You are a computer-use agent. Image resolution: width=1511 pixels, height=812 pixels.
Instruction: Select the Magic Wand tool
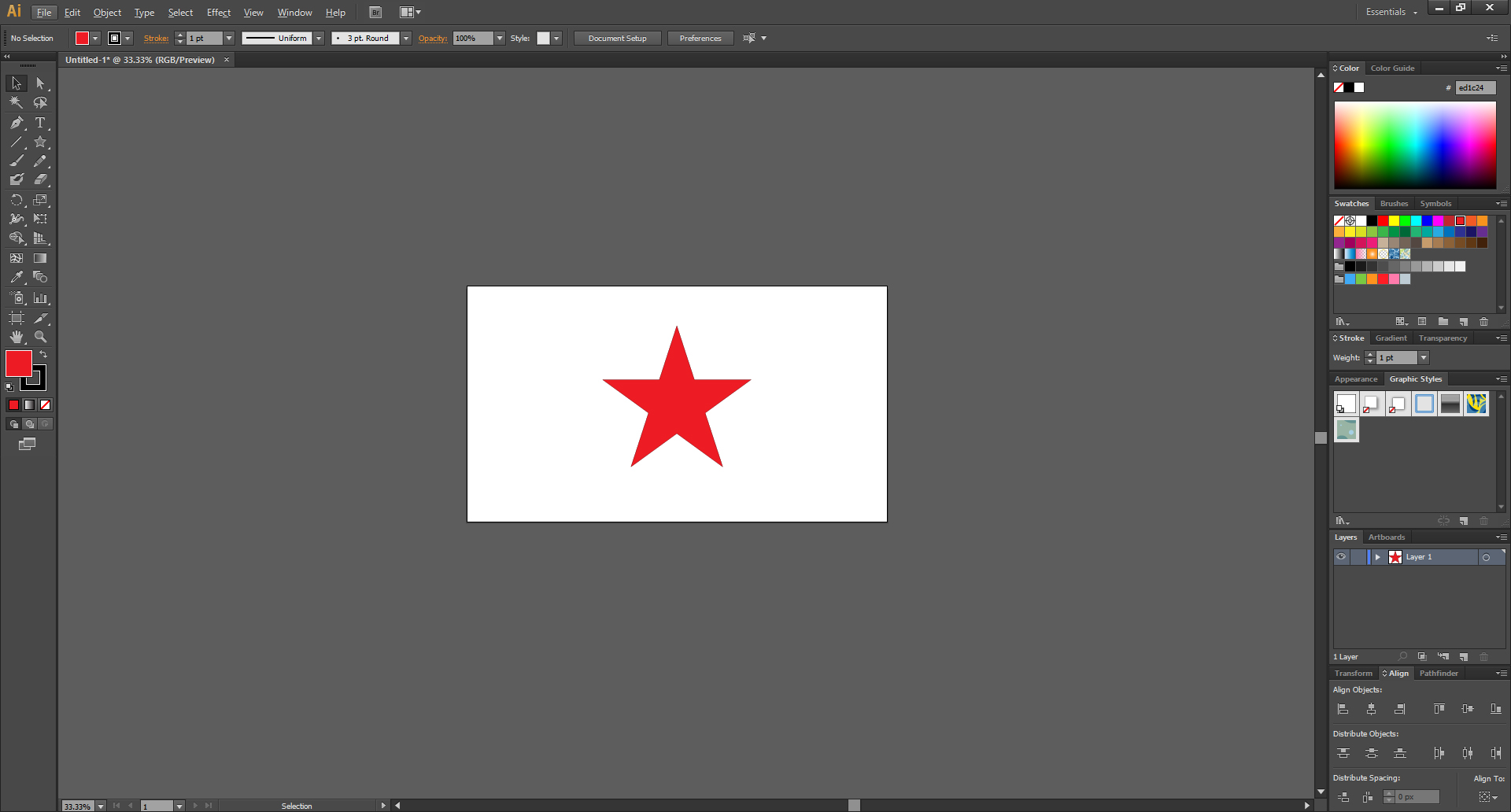[17, 103]
